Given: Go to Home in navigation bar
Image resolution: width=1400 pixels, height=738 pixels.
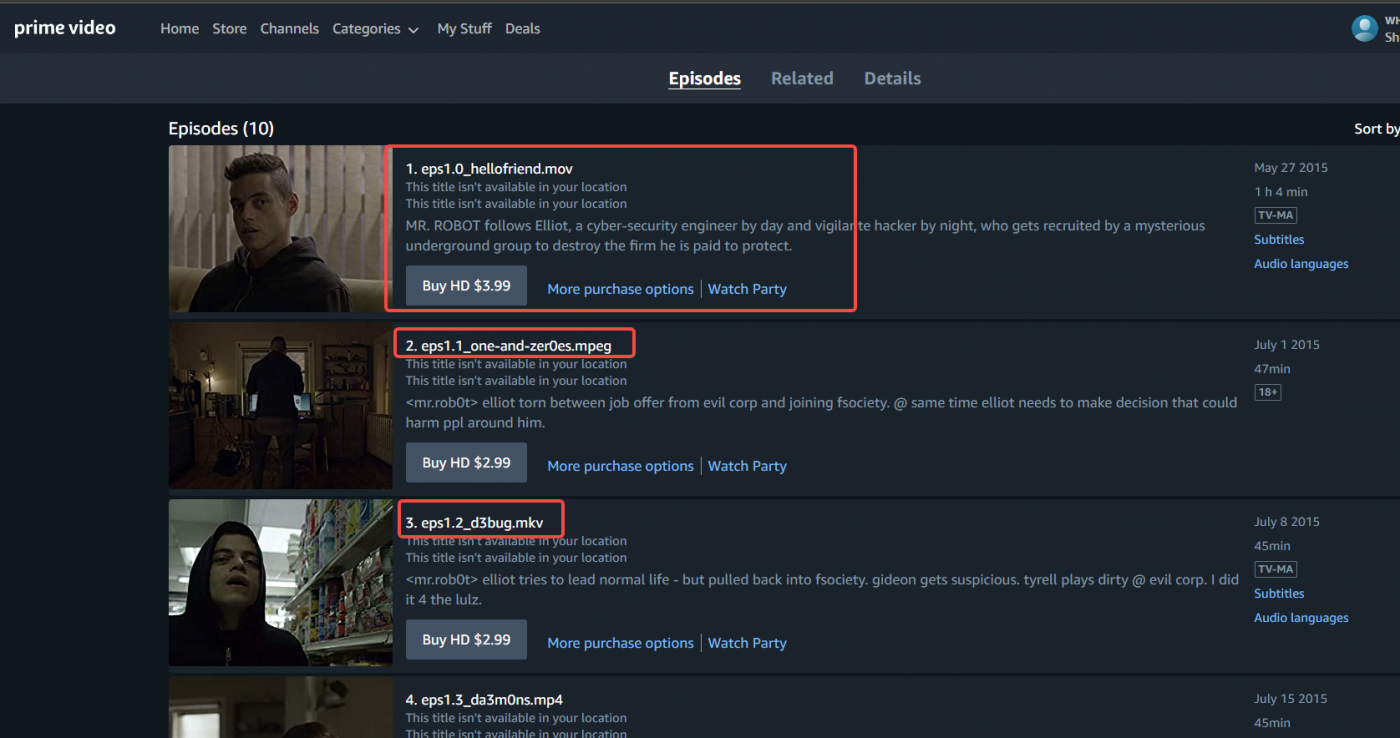Looking at the screenshot, I should (x=179, y=29).
